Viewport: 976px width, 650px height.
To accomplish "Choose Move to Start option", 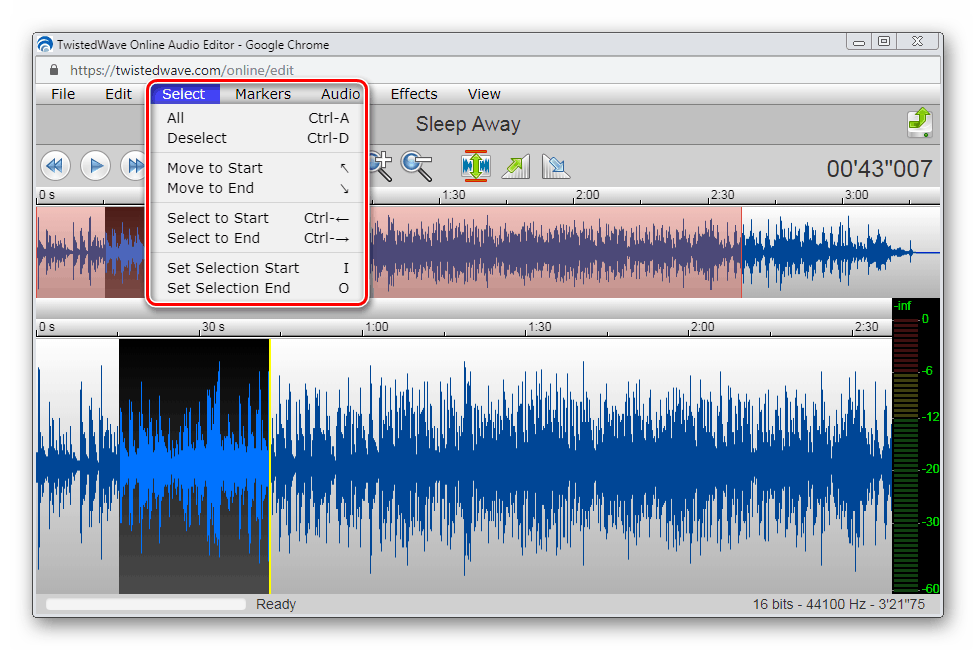I will (215, 168).
